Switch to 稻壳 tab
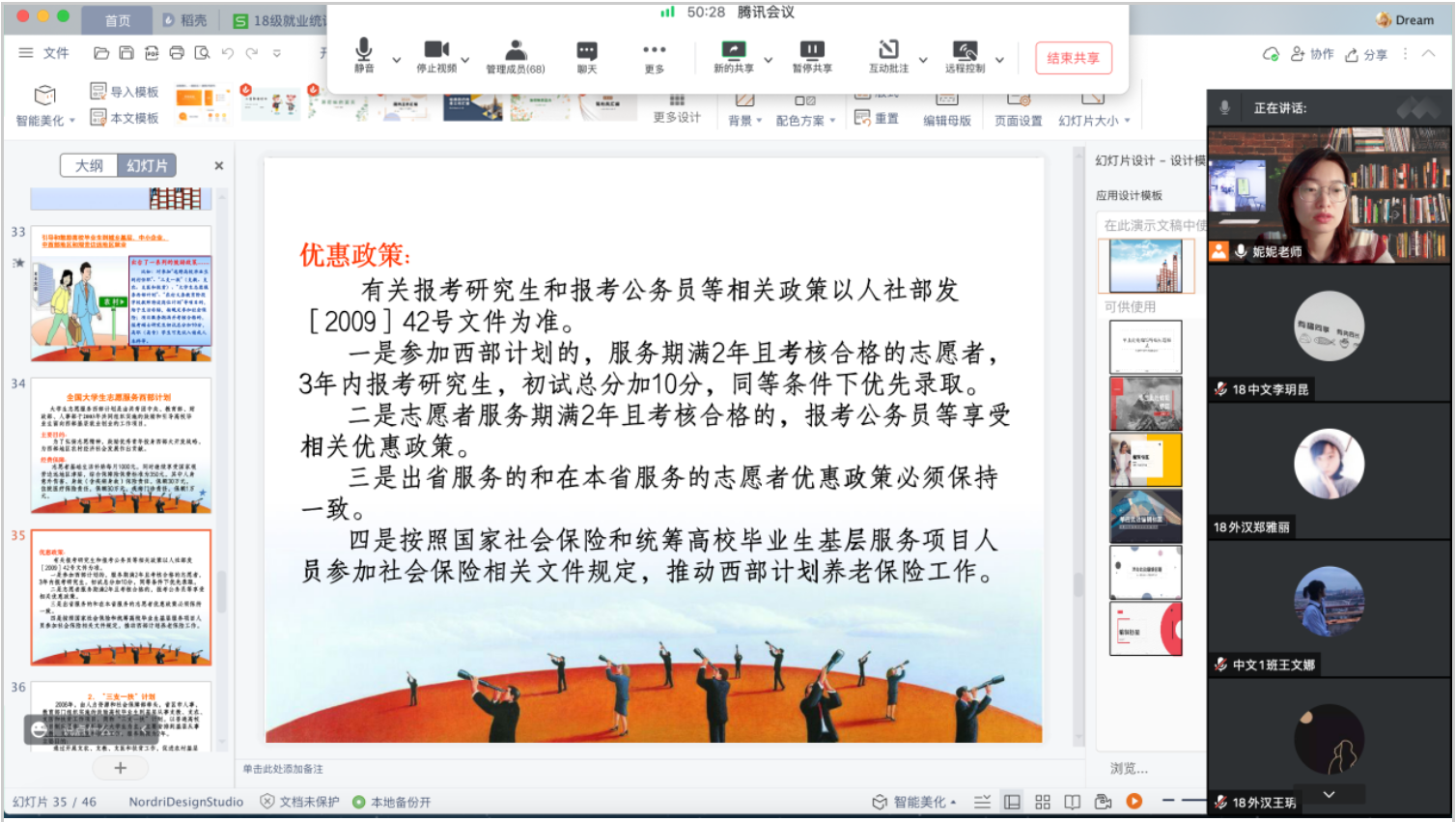This screenshot has width=1456, height=822. pos(185,20)
